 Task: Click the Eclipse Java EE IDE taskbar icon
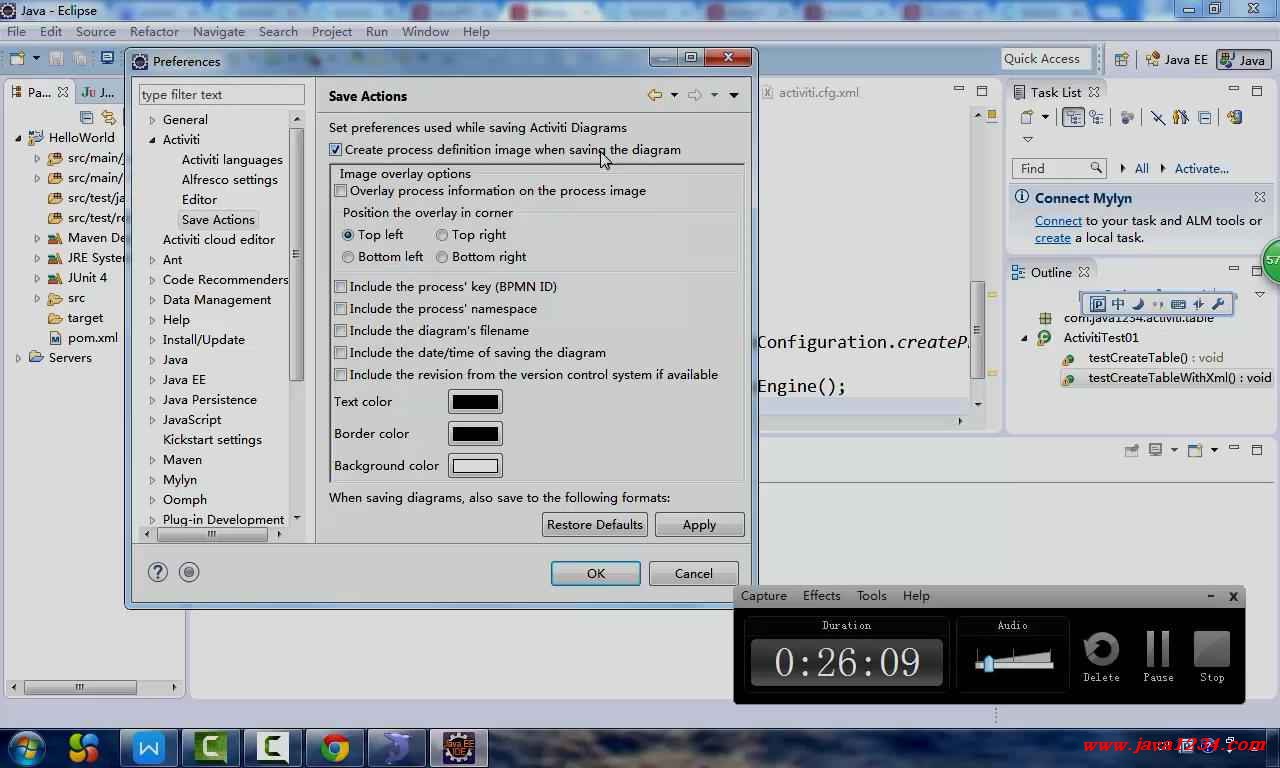tap(459, 747)
